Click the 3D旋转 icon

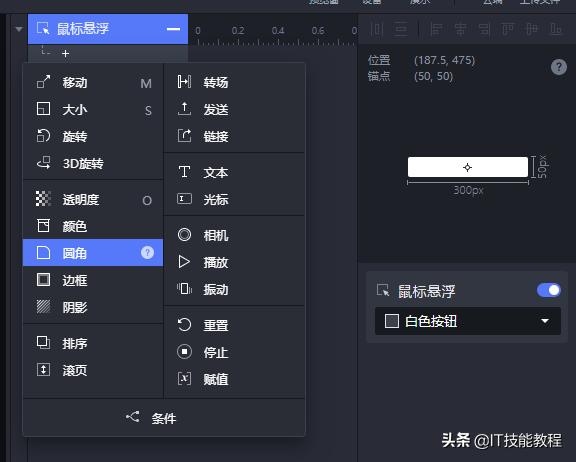coord(44,163)
